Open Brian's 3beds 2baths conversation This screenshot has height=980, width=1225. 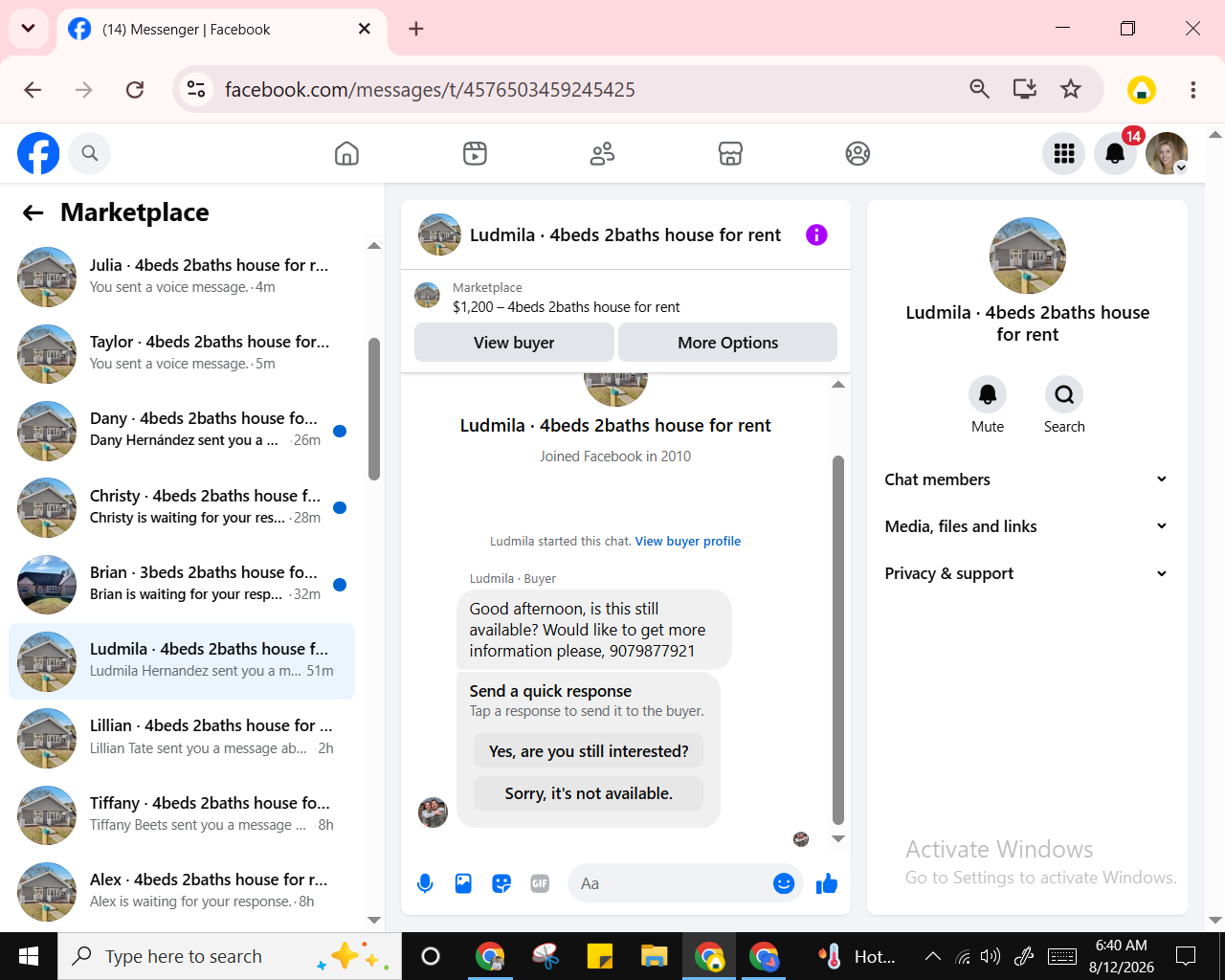point(182,584)
